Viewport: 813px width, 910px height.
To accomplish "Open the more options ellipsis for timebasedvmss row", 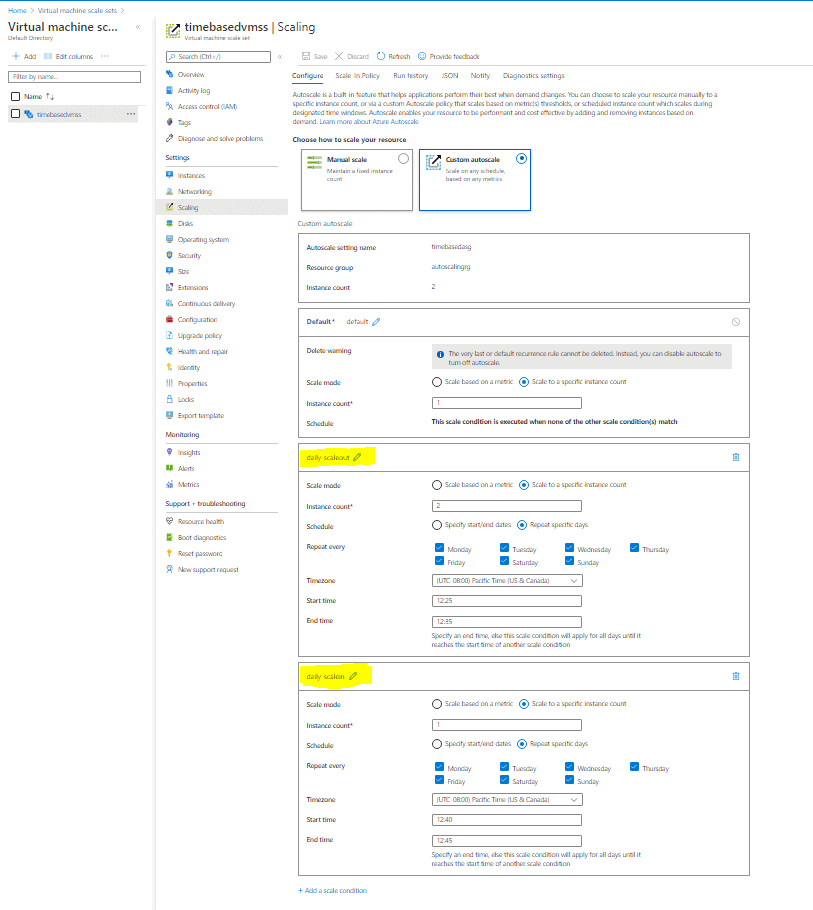I will click(x=131, y=114).
